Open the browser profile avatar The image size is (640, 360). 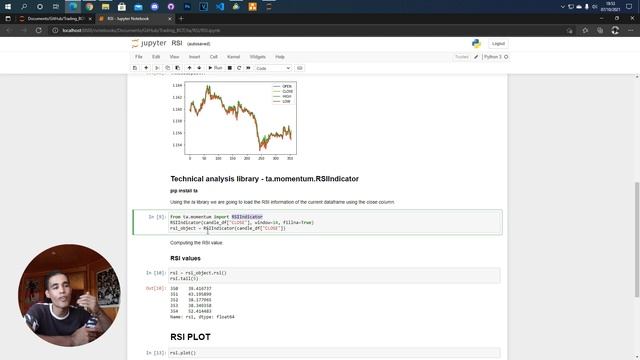coord(615,30)
